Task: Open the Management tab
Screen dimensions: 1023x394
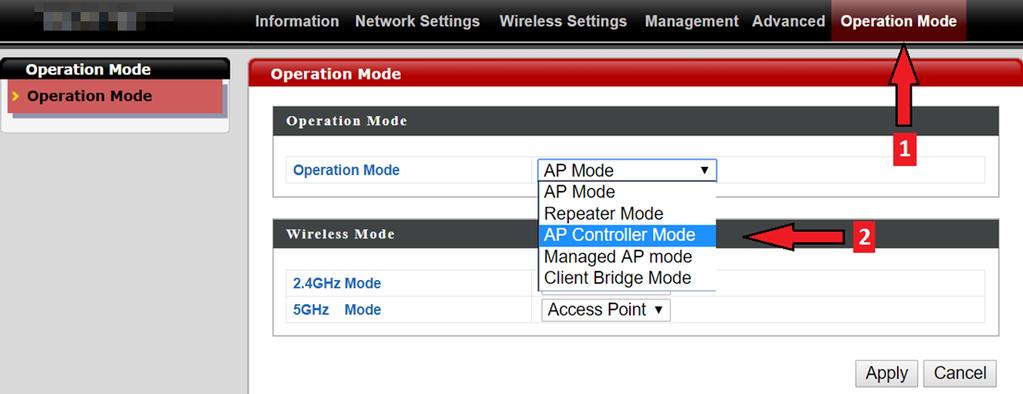Action: (692, 22)
